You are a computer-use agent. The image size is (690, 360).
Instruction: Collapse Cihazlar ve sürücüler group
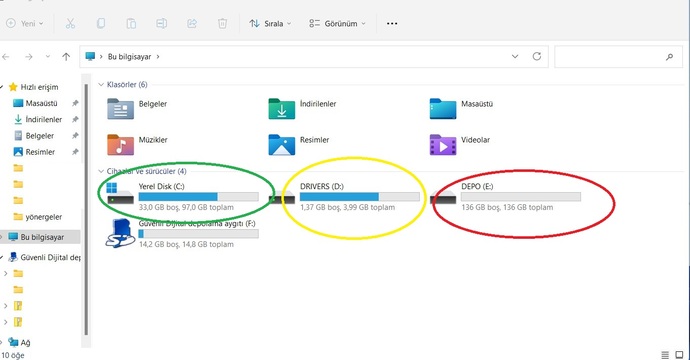coord(101,171)
